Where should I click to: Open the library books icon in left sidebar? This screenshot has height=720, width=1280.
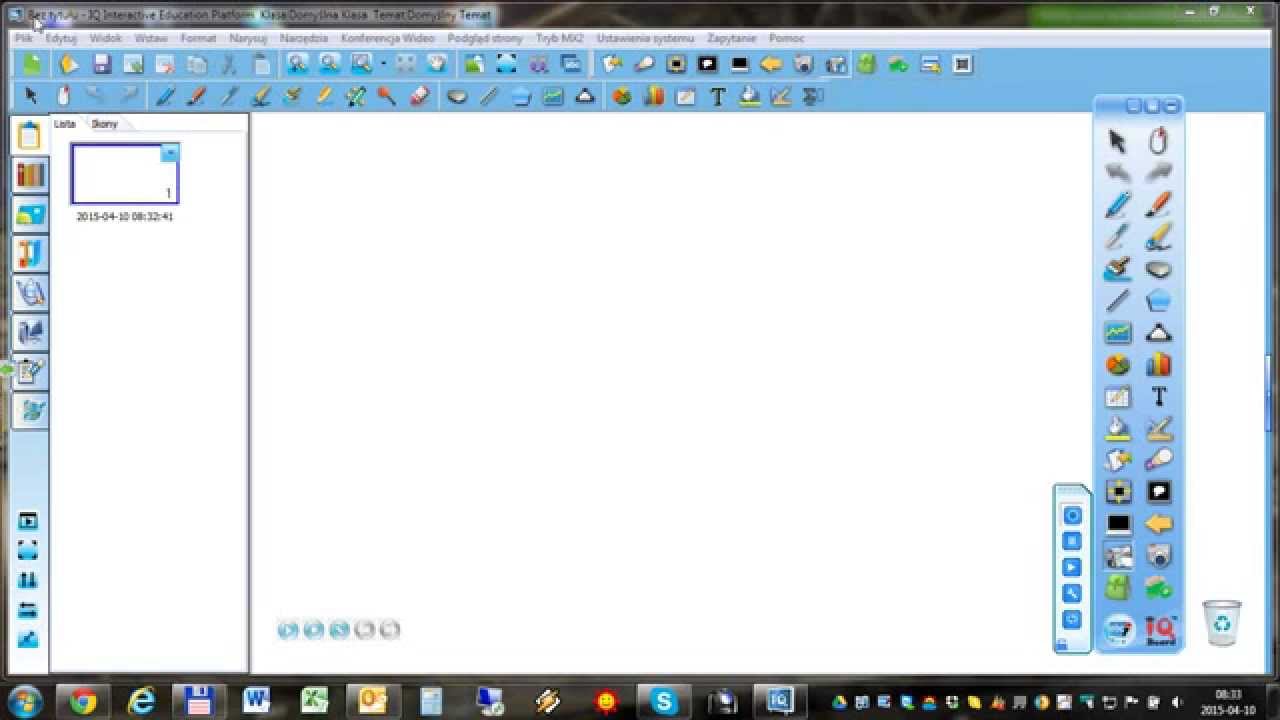pos(30,175)
